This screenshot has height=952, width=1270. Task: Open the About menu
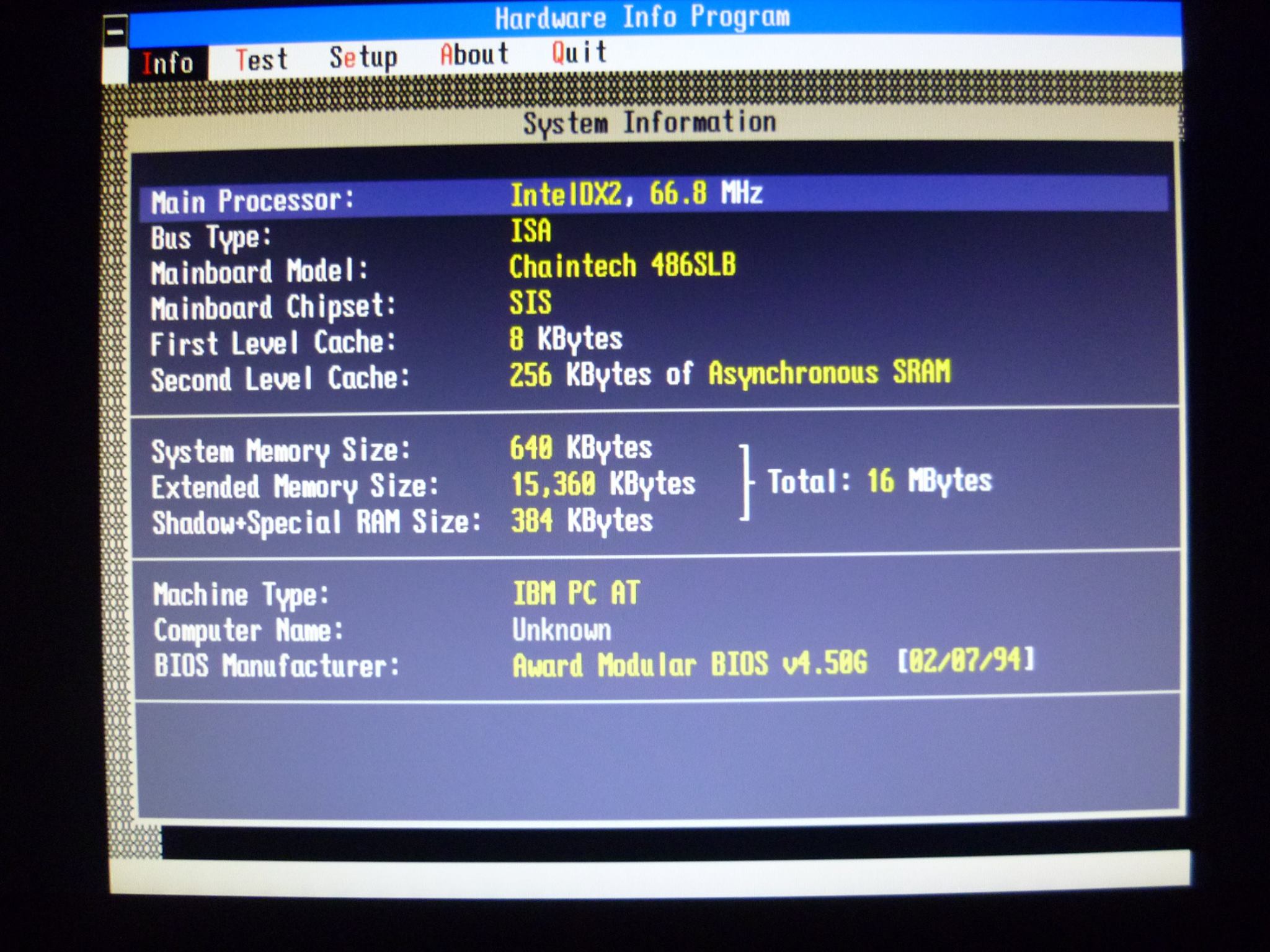[474, 55]
